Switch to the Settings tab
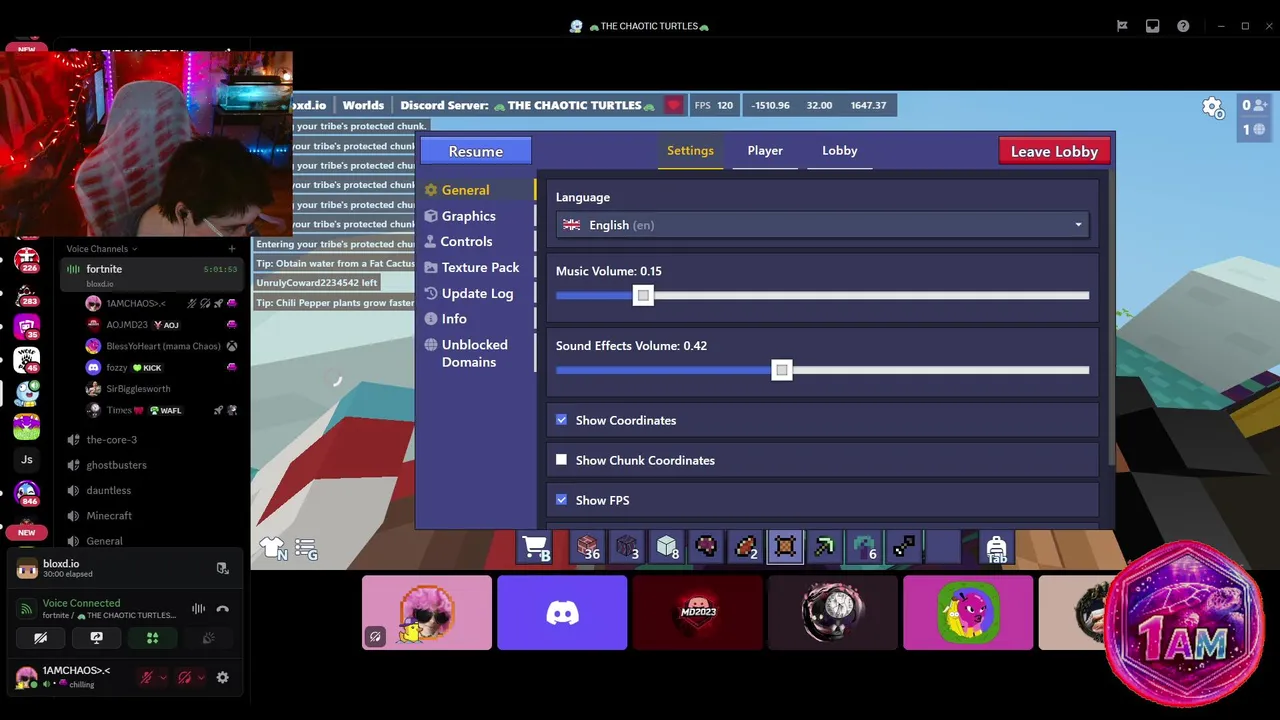The width and height of the screenshot is (1280, 720). coord(690,151)
